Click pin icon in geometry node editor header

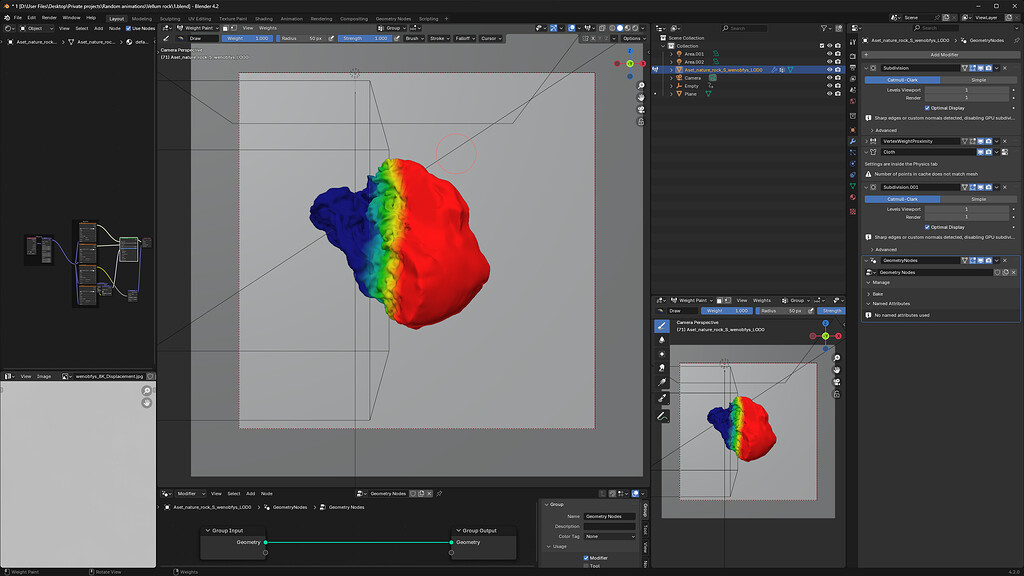click(439, 494)
